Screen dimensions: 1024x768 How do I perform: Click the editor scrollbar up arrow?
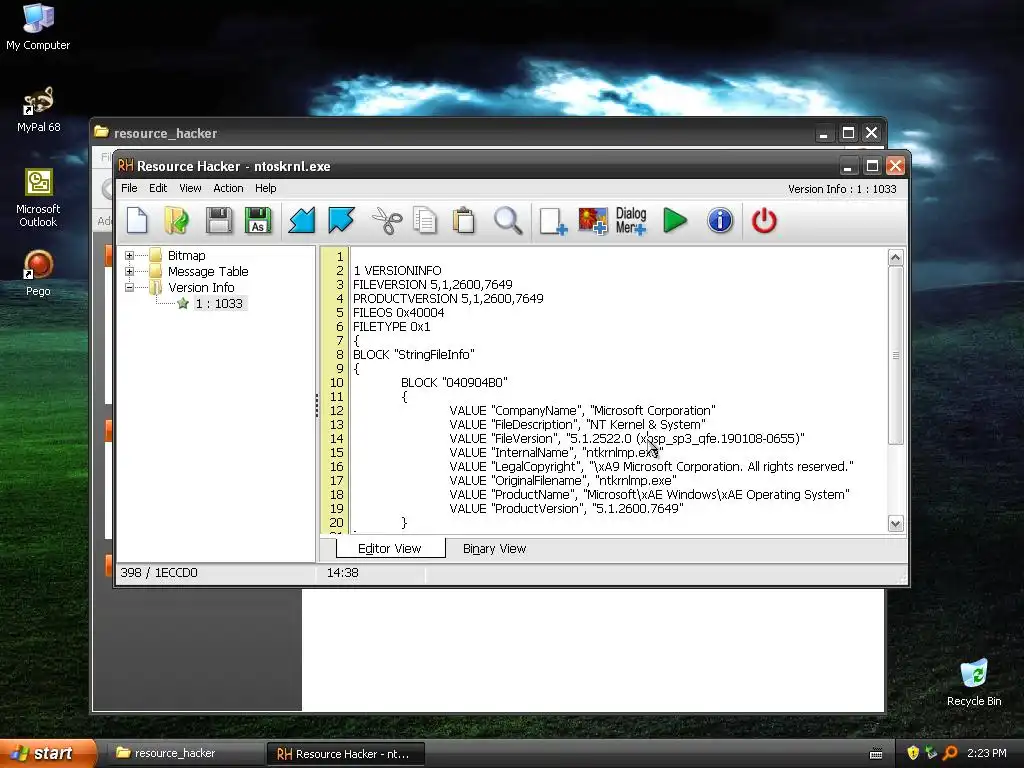[x=895, y=257]
